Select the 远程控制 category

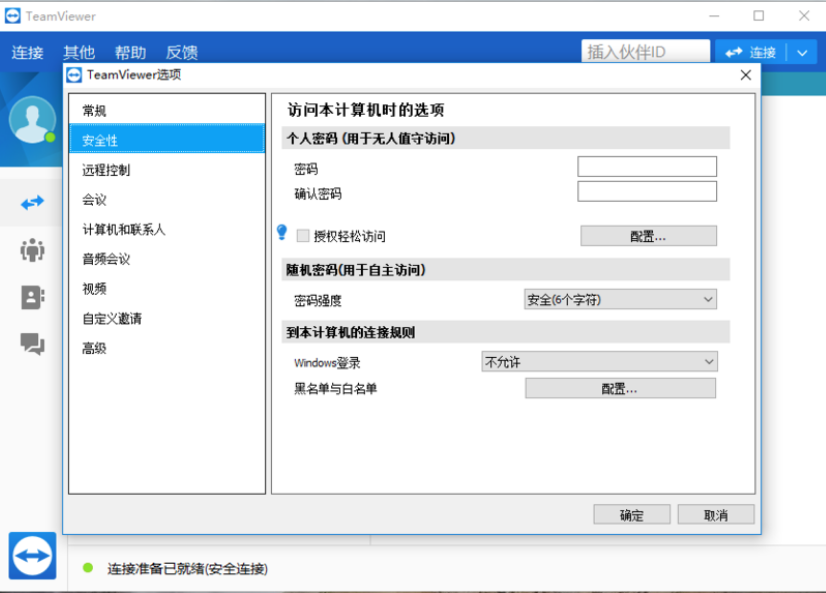pos(167,170)
